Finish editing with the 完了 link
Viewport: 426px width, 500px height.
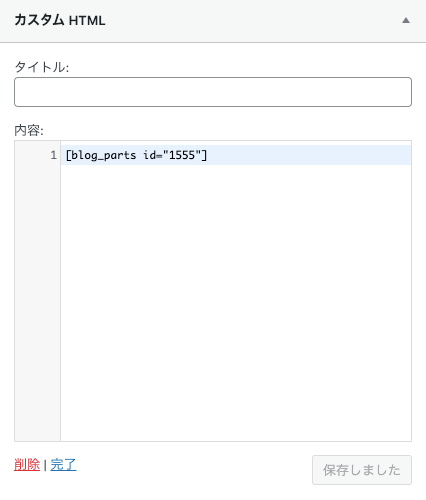point(63,464)
